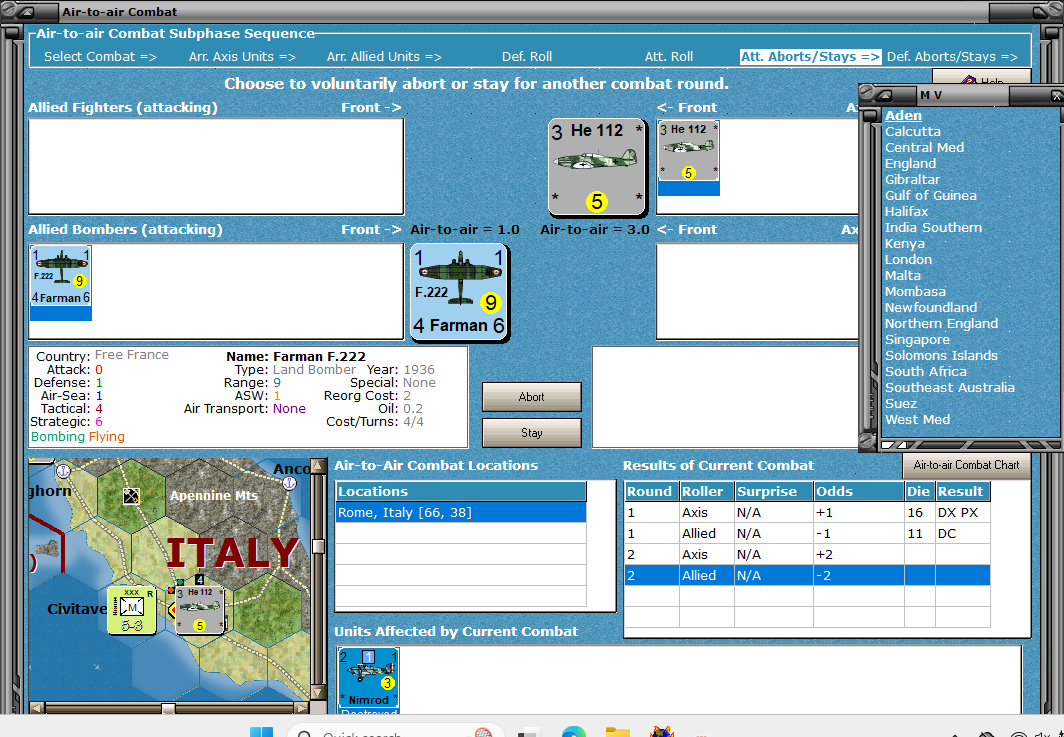Click the factory icon in Apennine hex
1064x737 pixels.
point(132,496)
